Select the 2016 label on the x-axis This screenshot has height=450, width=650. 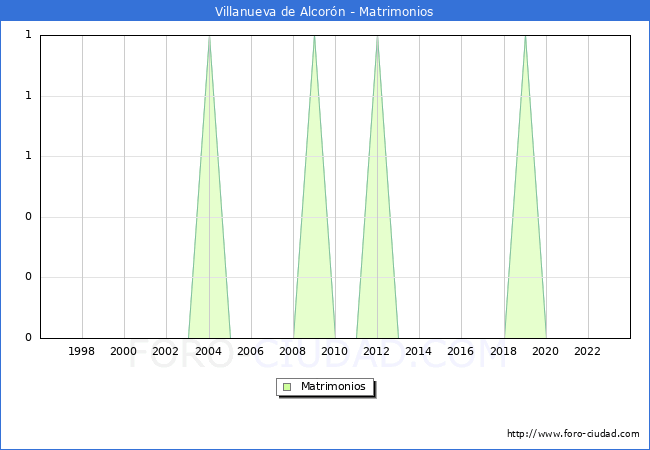pos(461,351)
